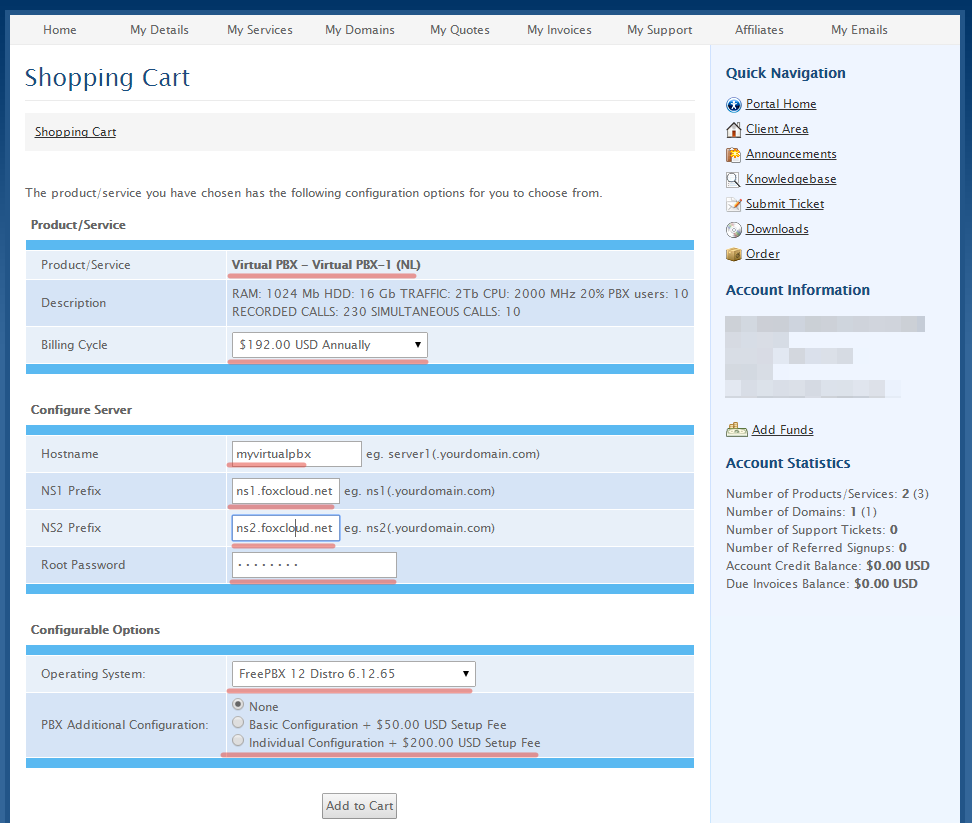
Task: Click the Knowledgebase magnifier icon
Action: [734, 179]
